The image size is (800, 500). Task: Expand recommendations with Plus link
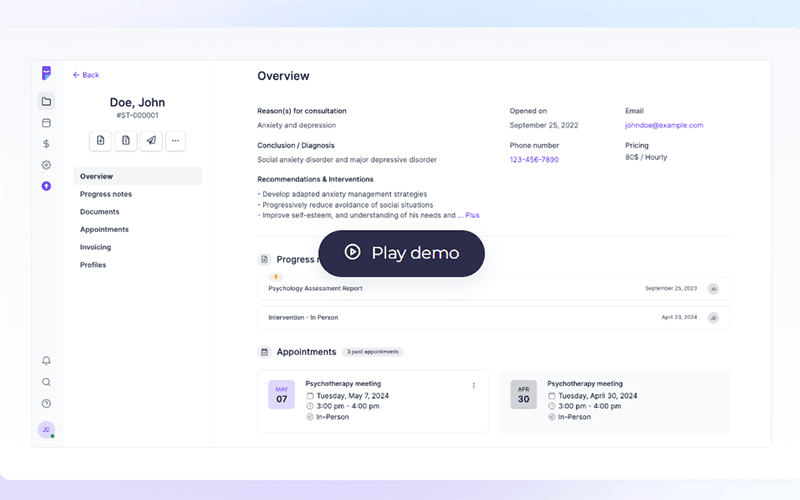coord(472,215)
